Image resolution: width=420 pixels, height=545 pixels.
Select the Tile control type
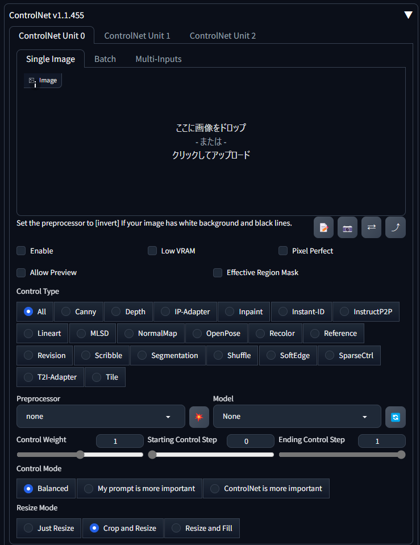click(x=105, y=377)
